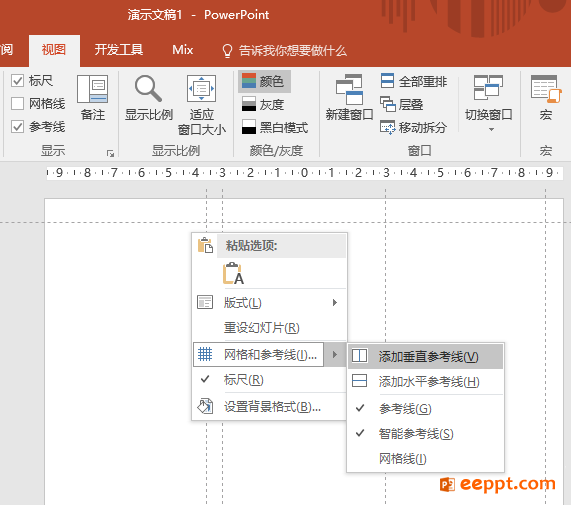This screenshot has width=571, height=505.
Task: Open the Macros (宏) button
Action: pos(546,98)
